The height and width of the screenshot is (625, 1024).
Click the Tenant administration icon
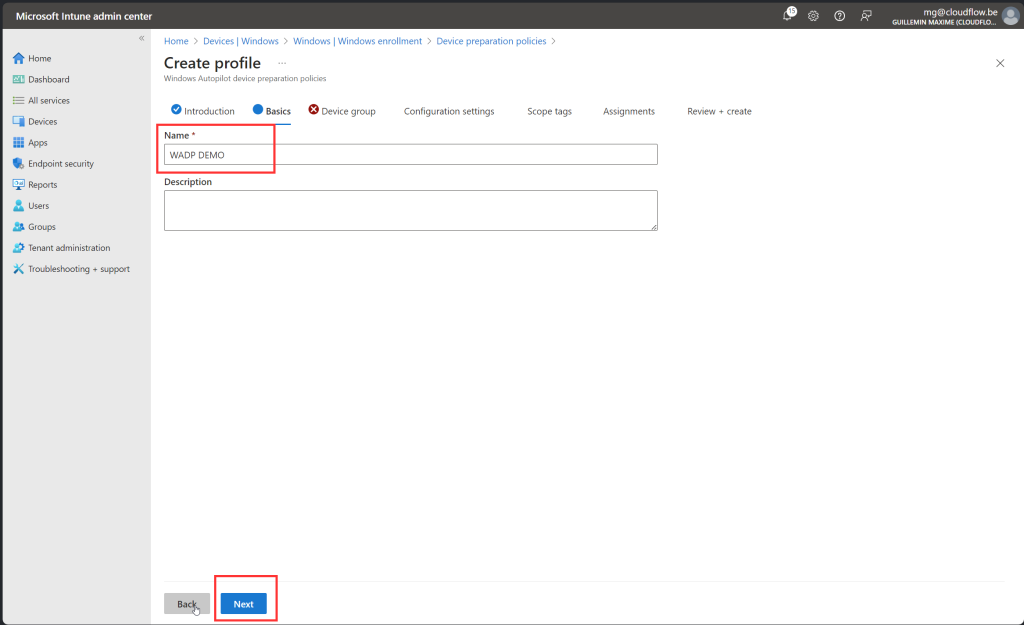point(18,248)
